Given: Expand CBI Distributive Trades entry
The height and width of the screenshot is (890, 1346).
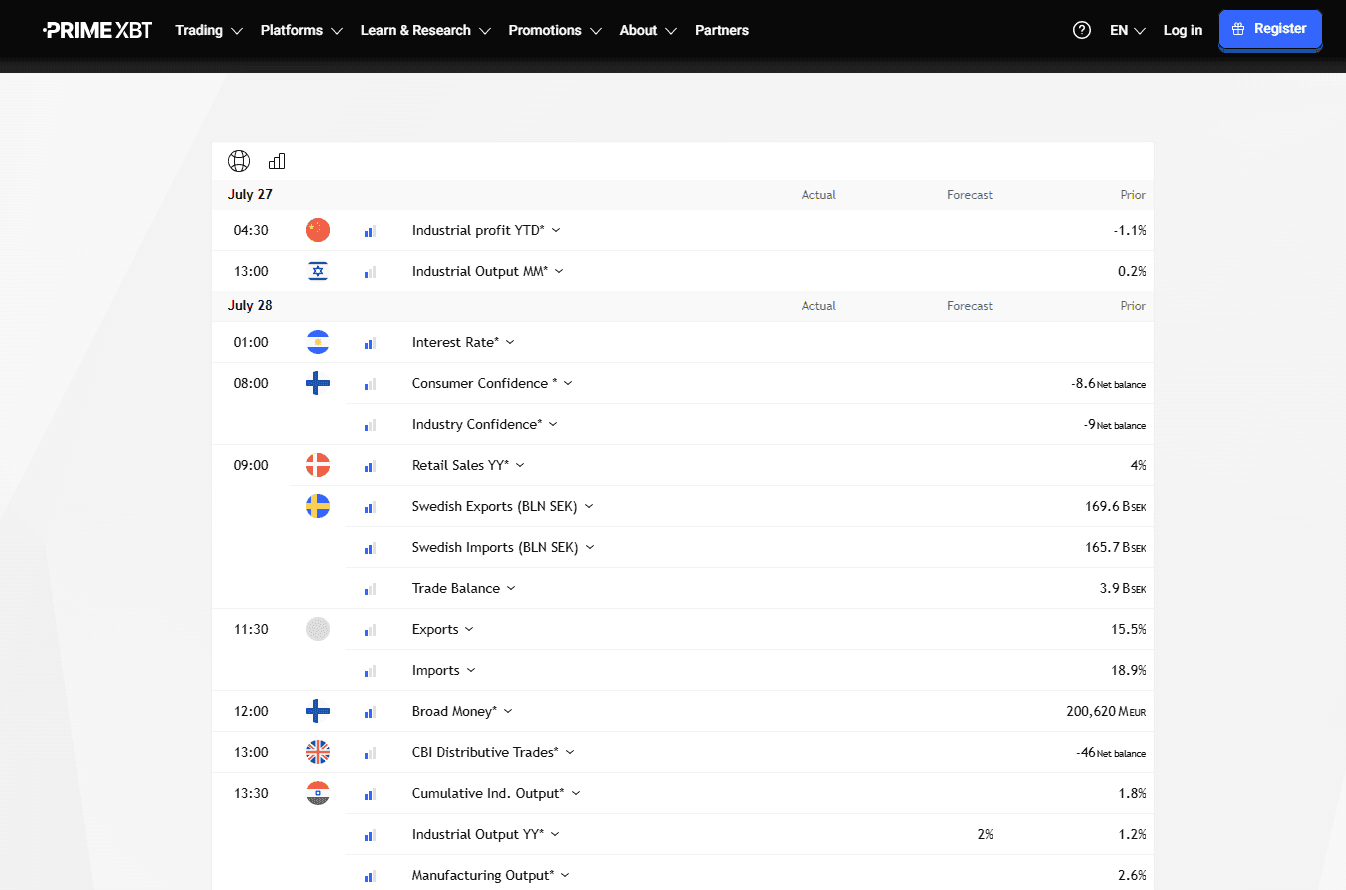Looking at the screenshot, I should coord(493,752).
